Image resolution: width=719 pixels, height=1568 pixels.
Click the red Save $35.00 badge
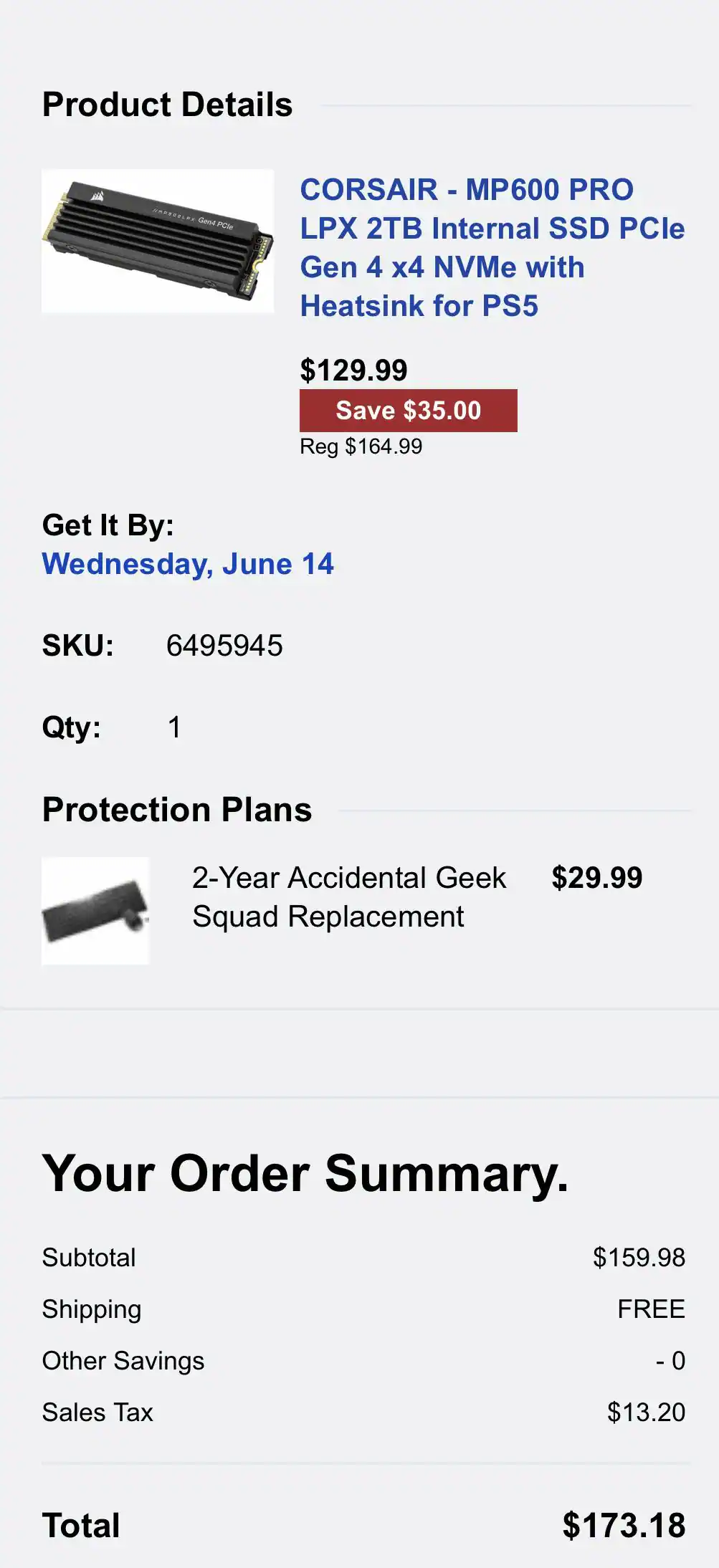click(x=408, y=411)
